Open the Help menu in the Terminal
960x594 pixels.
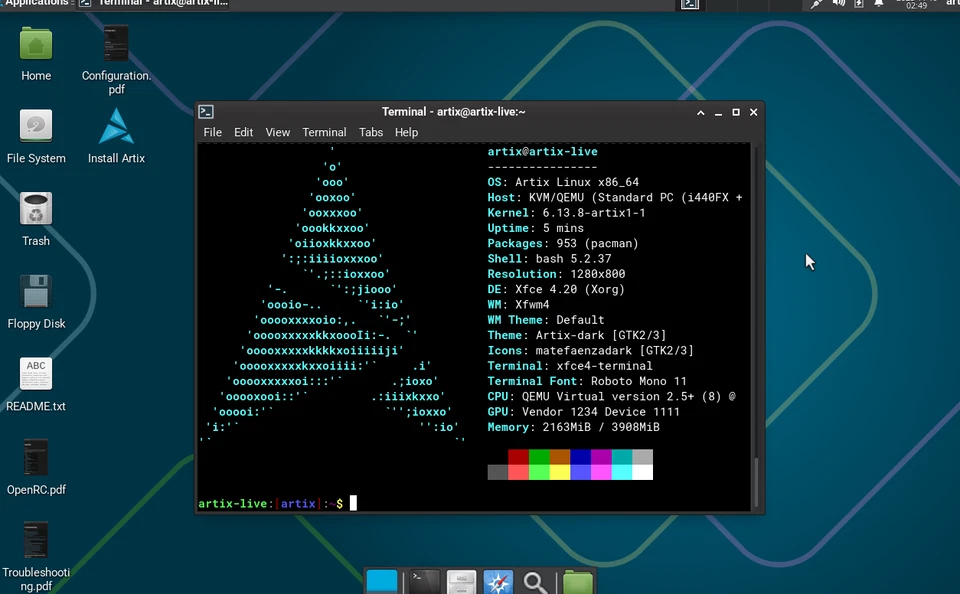tap(406, 132)
